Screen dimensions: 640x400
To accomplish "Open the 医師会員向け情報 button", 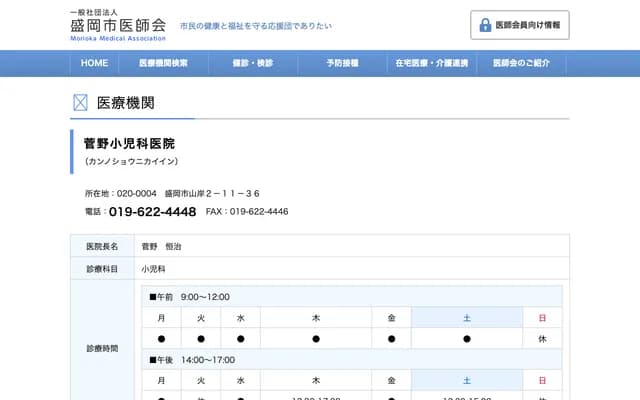I will tap(519, 25).
